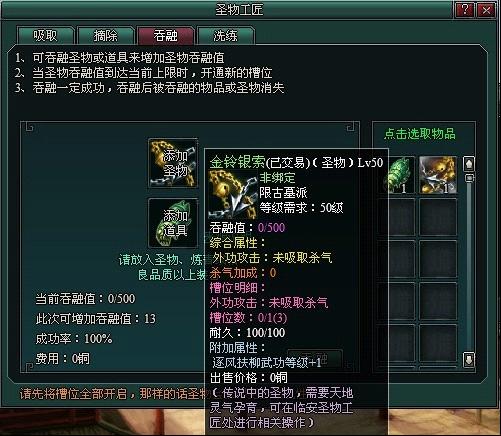The height and width of the screenshot is (436, 501).
Task: Switch to the 吸取 tab
Action: click(45, 35)
